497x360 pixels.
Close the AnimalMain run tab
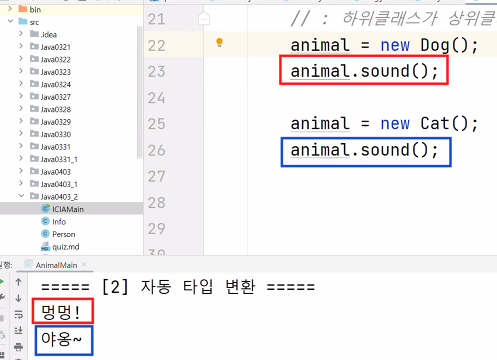pos(84,265)
